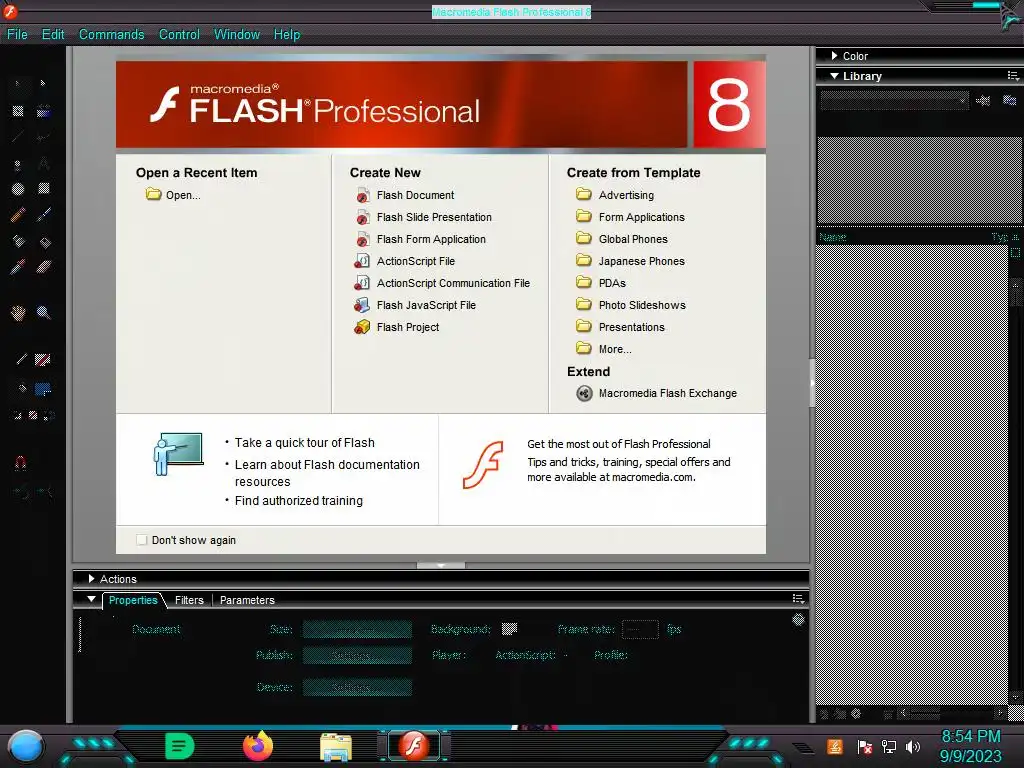The width and height of the screenshot is (1024, 768).
Task: Select the Paint Bucket tool
Action: point(44,242)
